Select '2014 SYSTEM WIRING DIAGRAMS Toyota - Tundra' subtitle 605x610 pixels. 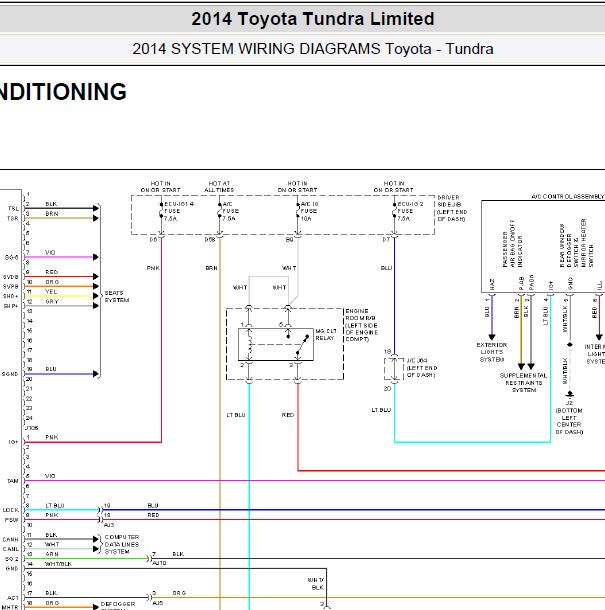coord(313,49)
